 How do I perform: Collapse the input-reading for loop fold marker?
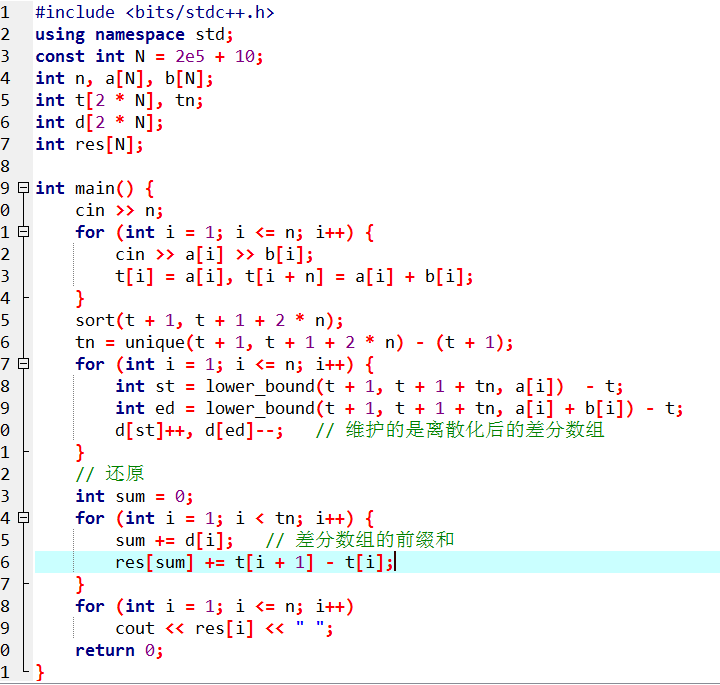[24, 232]
